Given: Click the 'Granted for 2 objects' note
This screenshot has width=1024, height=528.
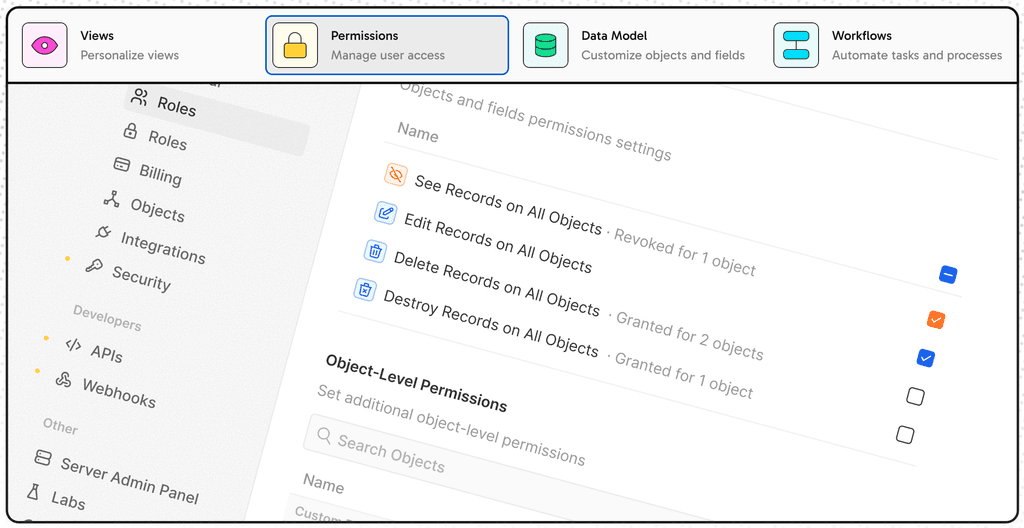Looking at the screenshot, I should click(x=690, y=337).
